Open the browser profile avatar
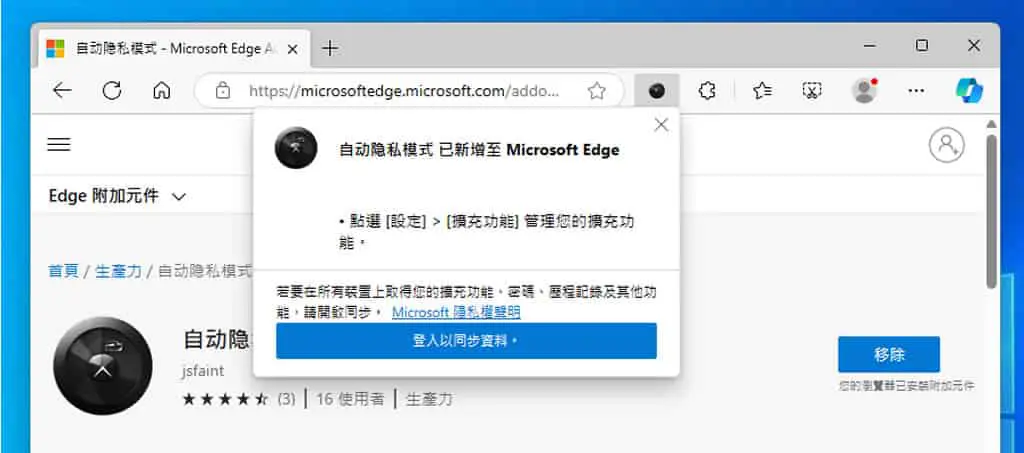Viewport: 1024px width, 453px height. (x=865, y=91)
